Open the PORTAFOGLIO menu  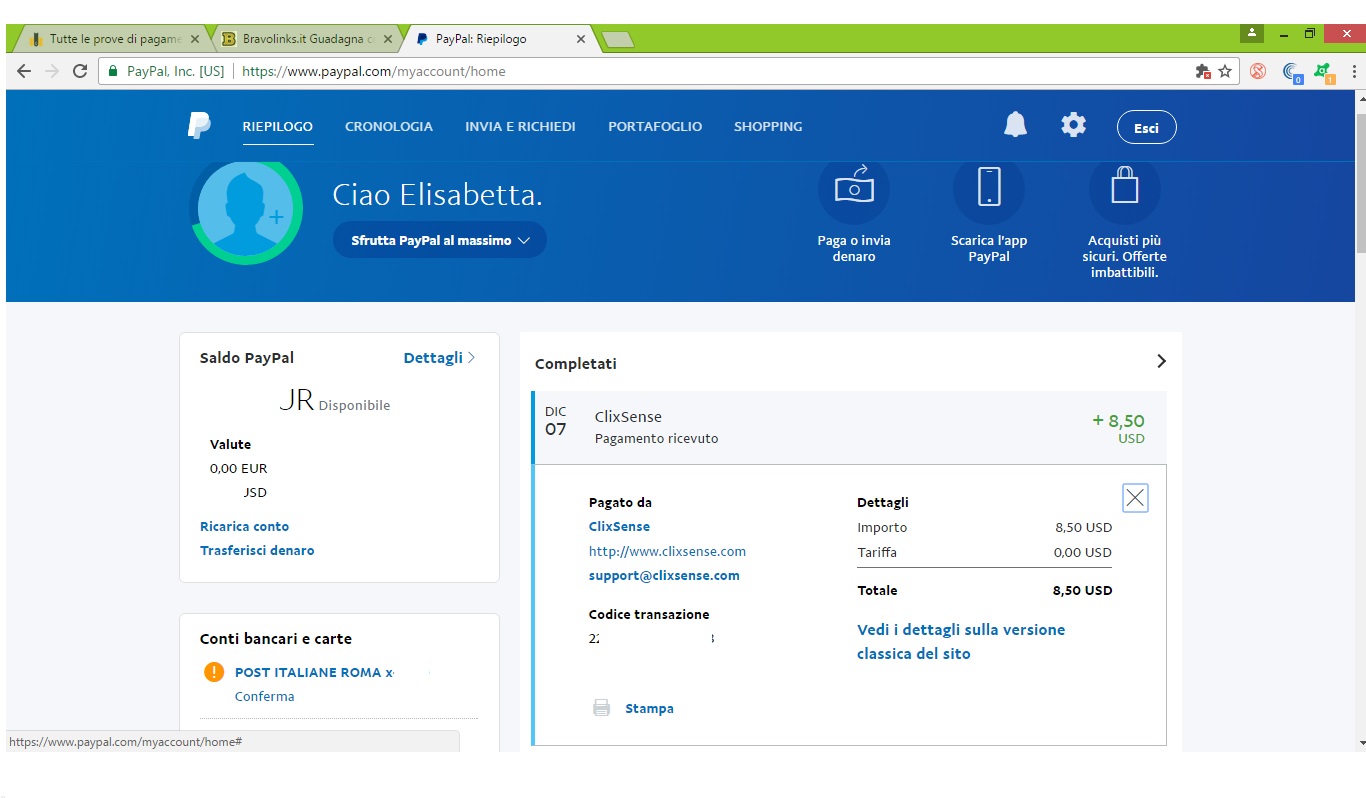pyautogui.click(x=655, y=126)
